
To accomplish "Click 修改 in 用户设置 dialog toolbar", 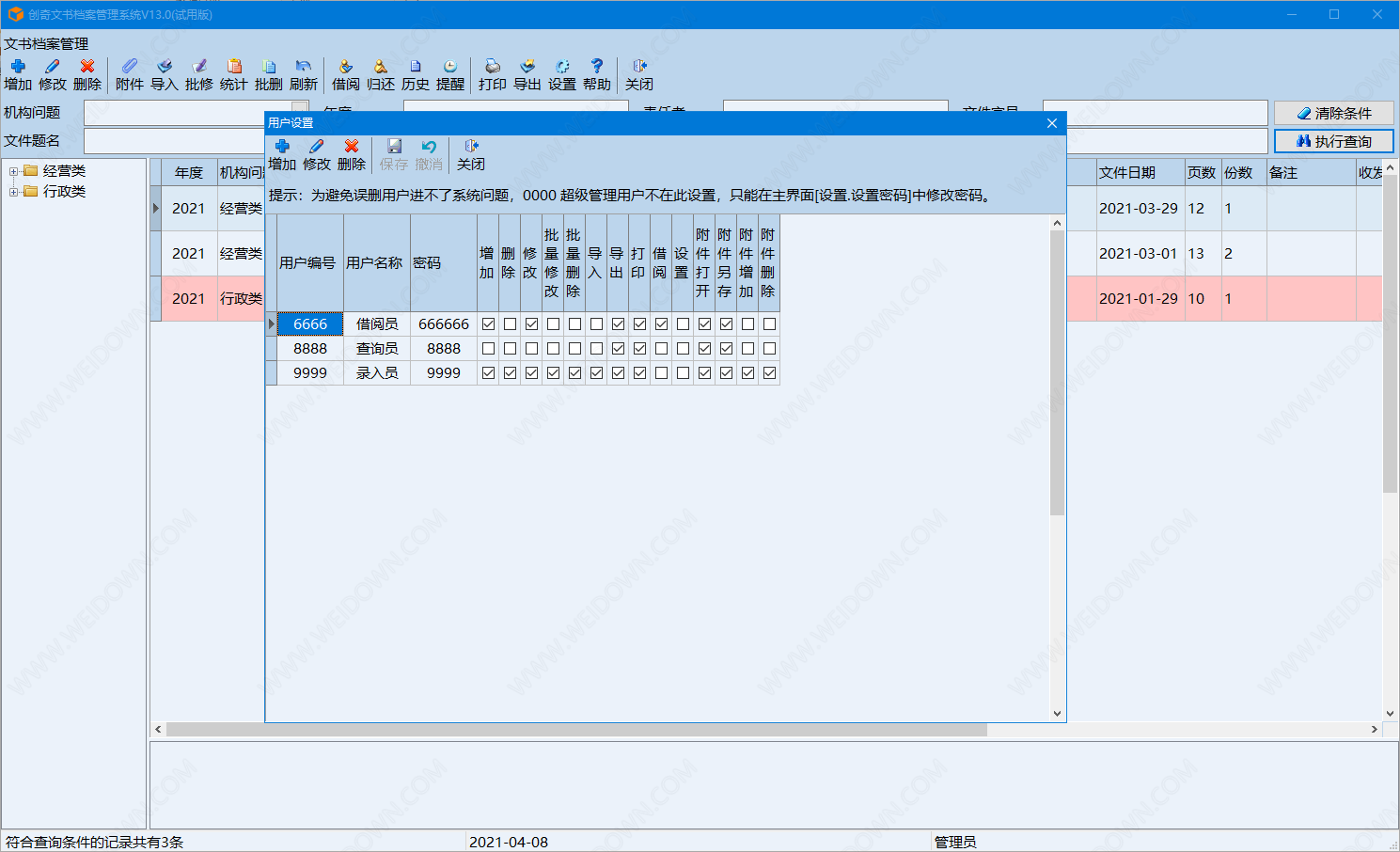I will pos(317,154).
